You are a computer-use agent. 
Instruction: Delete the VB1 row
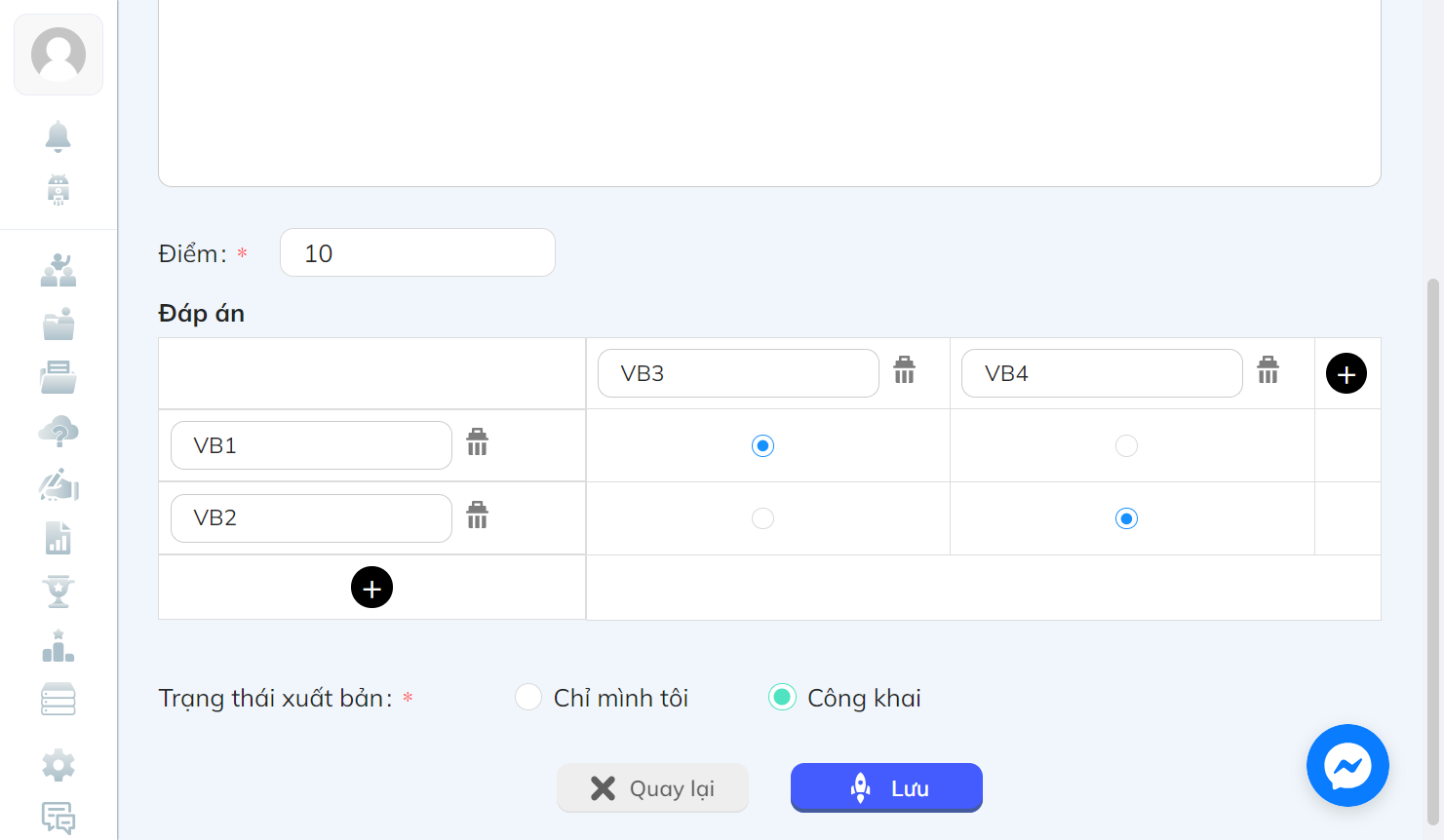click(x=477, y=442)
